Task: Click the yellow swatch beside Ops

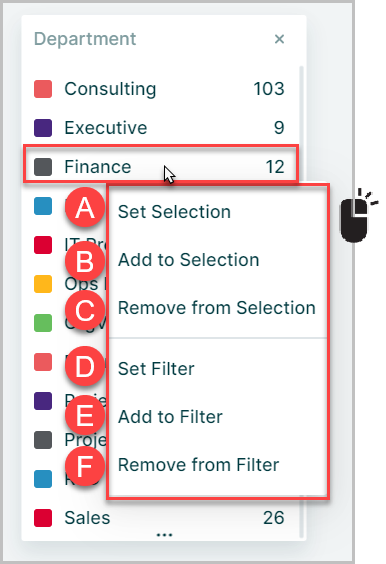Action: (43, 284)
